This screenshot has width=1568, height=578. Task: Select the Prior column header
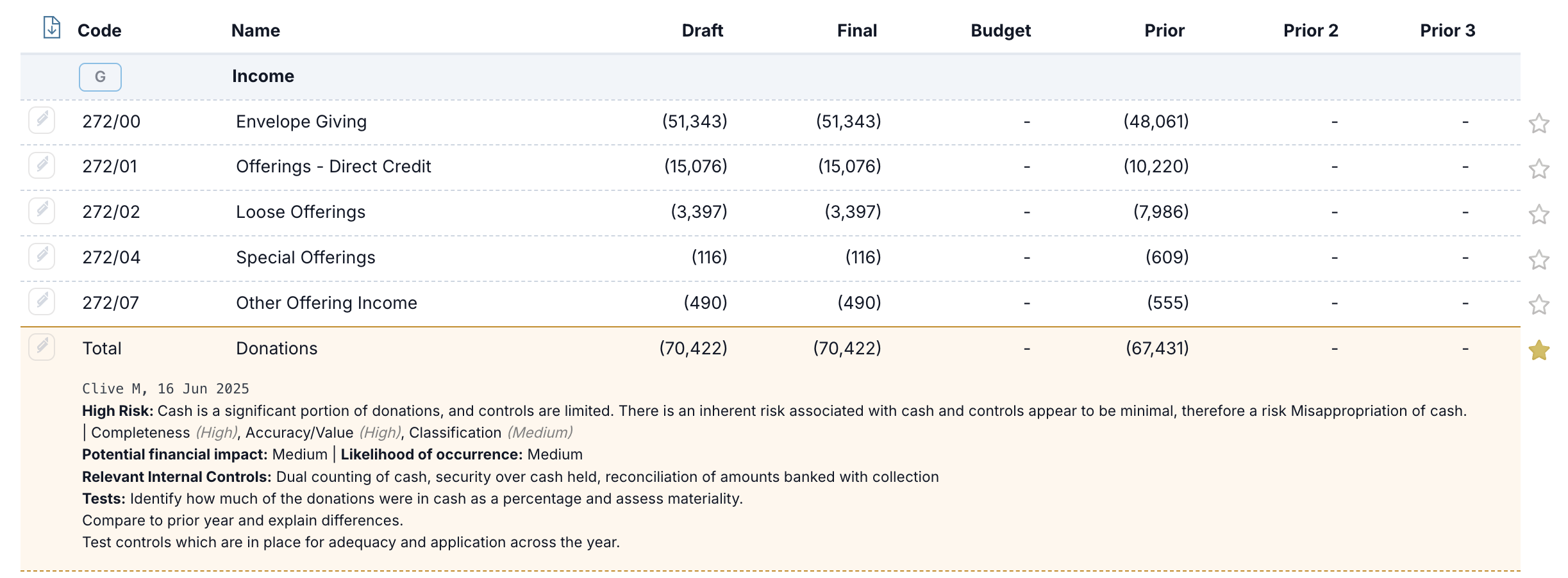pyautogui.click(x=1164, y=30)
